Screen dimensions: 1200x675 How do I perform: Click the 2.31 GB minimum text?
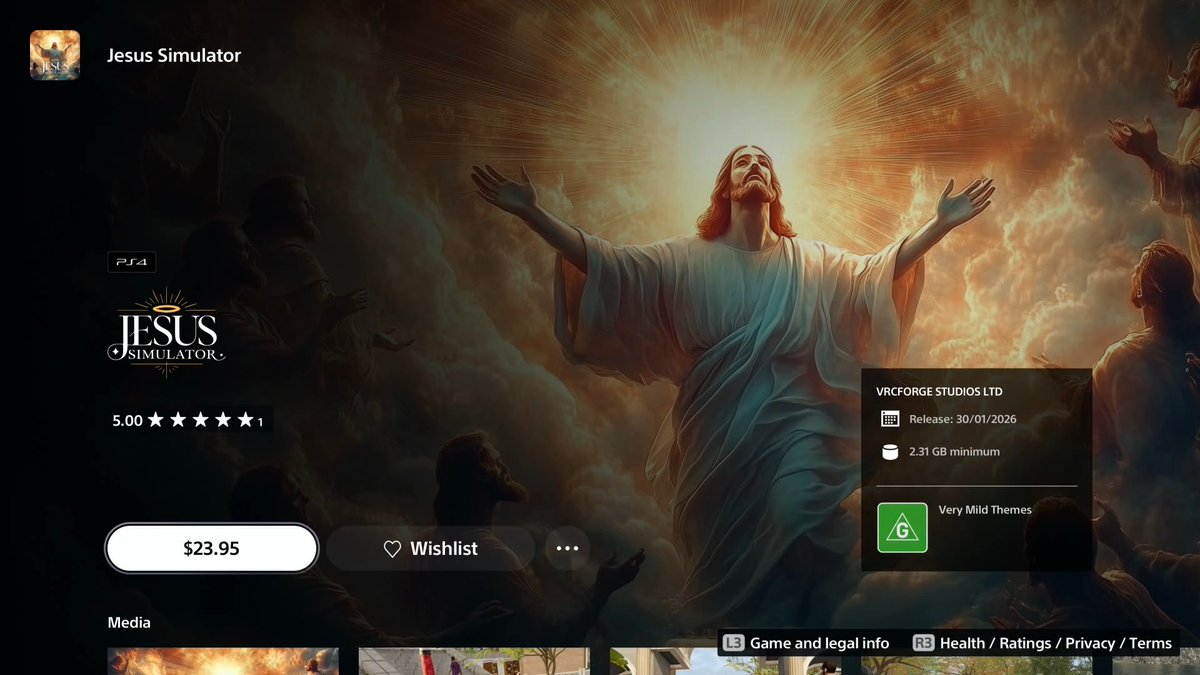(954, 452)
